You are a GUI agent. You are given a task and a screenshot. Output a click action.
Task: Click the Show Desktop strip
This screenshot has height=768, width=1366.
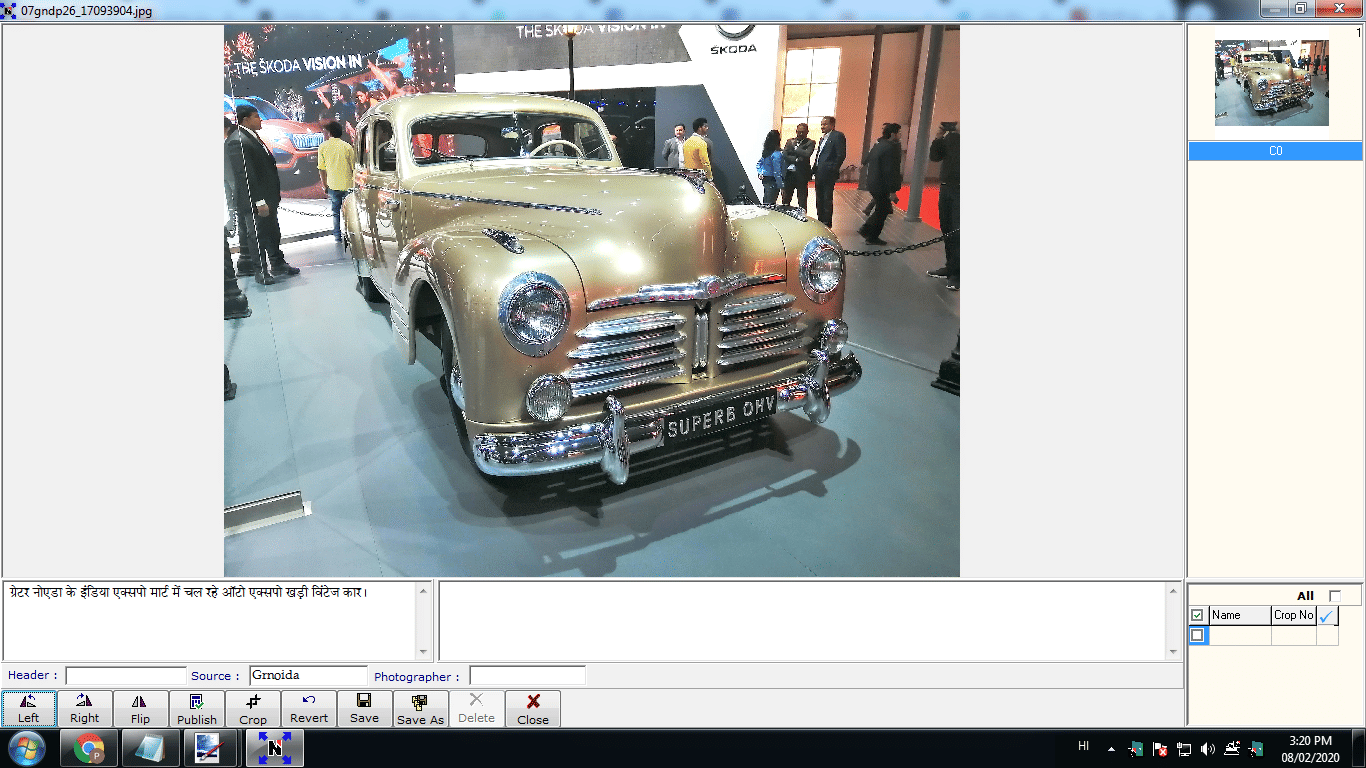click(1359, 748)
